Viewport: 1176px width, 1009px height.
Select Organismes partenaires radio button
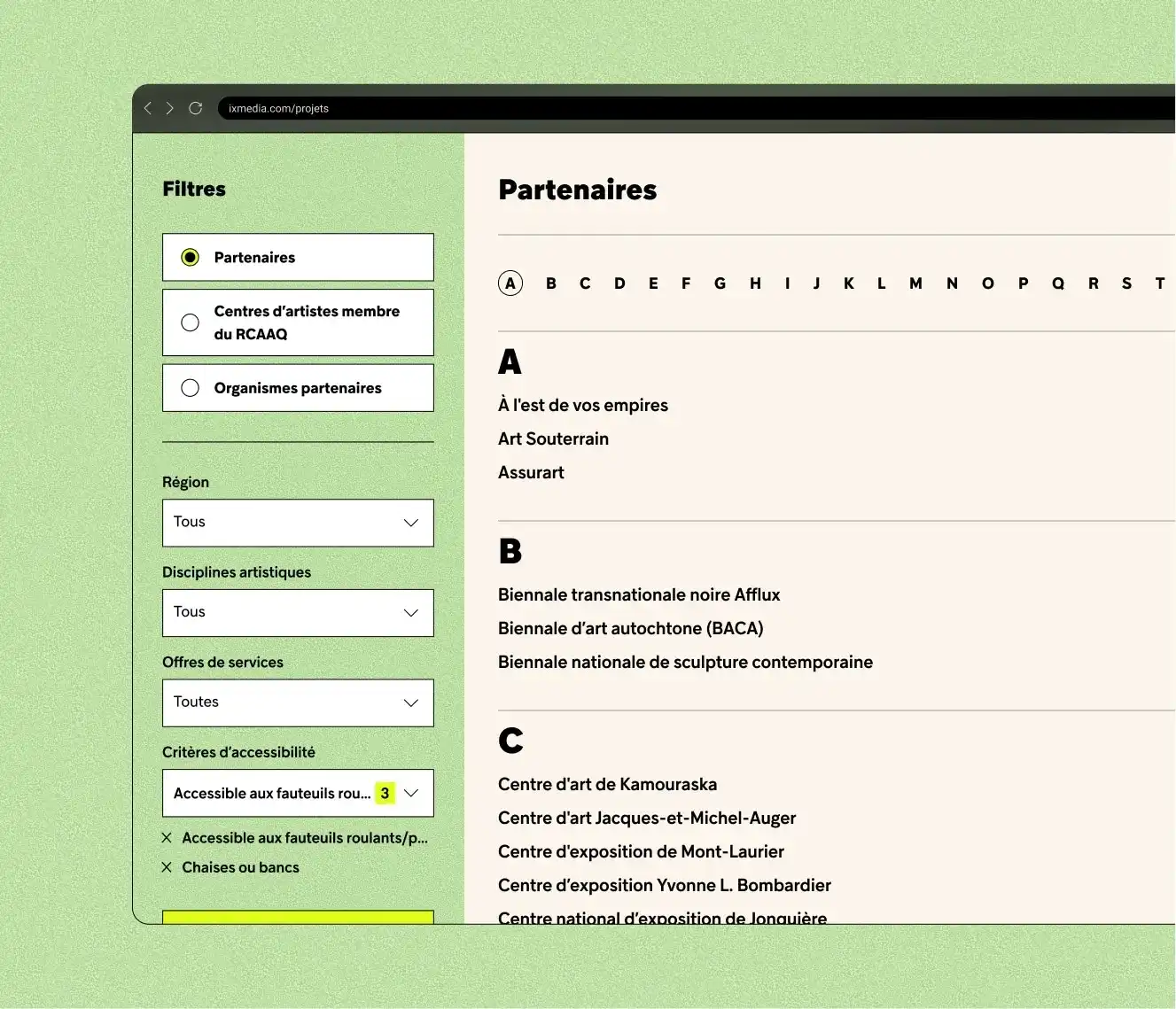pos(191,388)
